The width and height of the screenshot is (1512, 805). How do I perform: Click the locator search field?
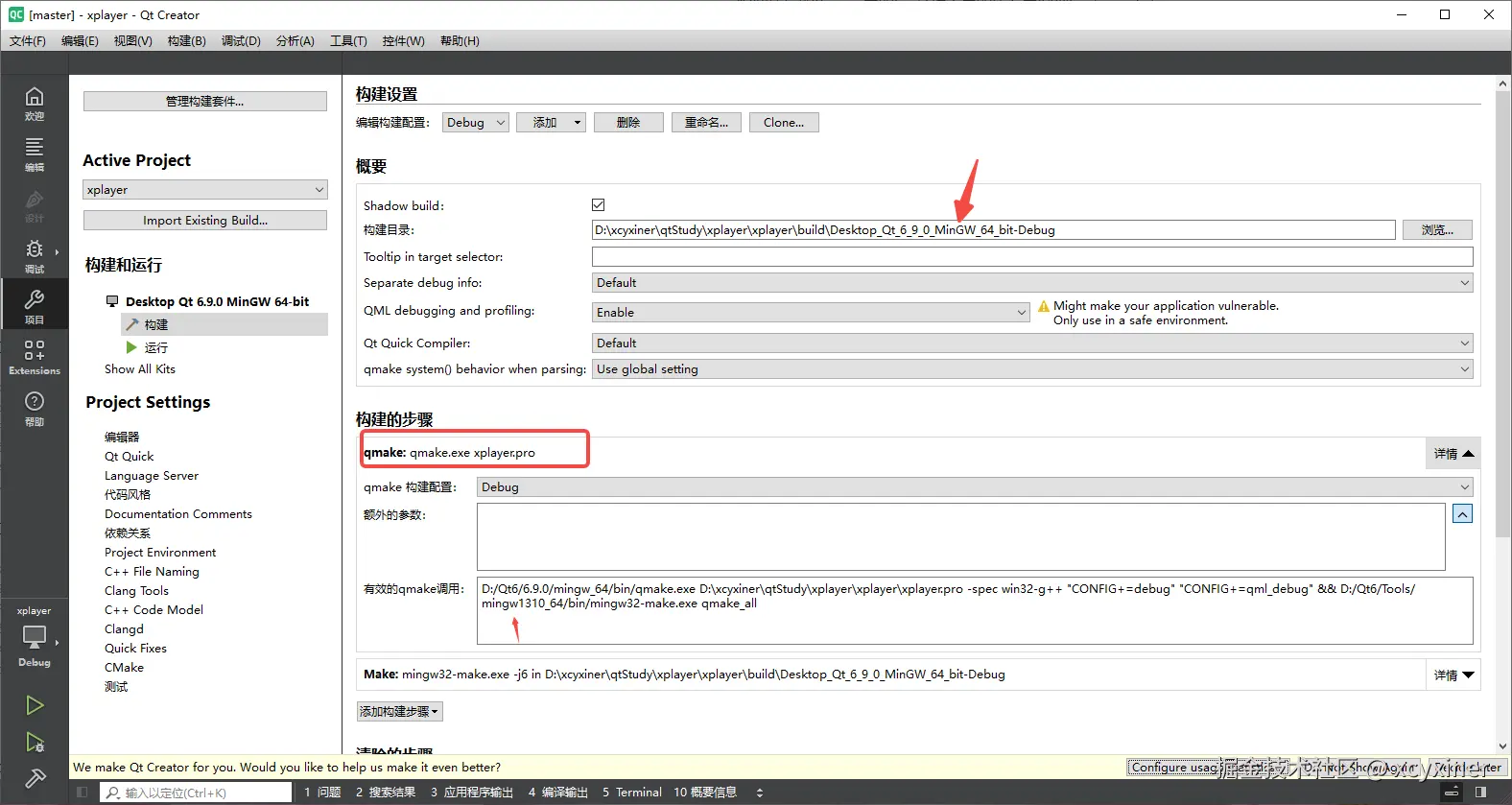click(x=196, y=793)
